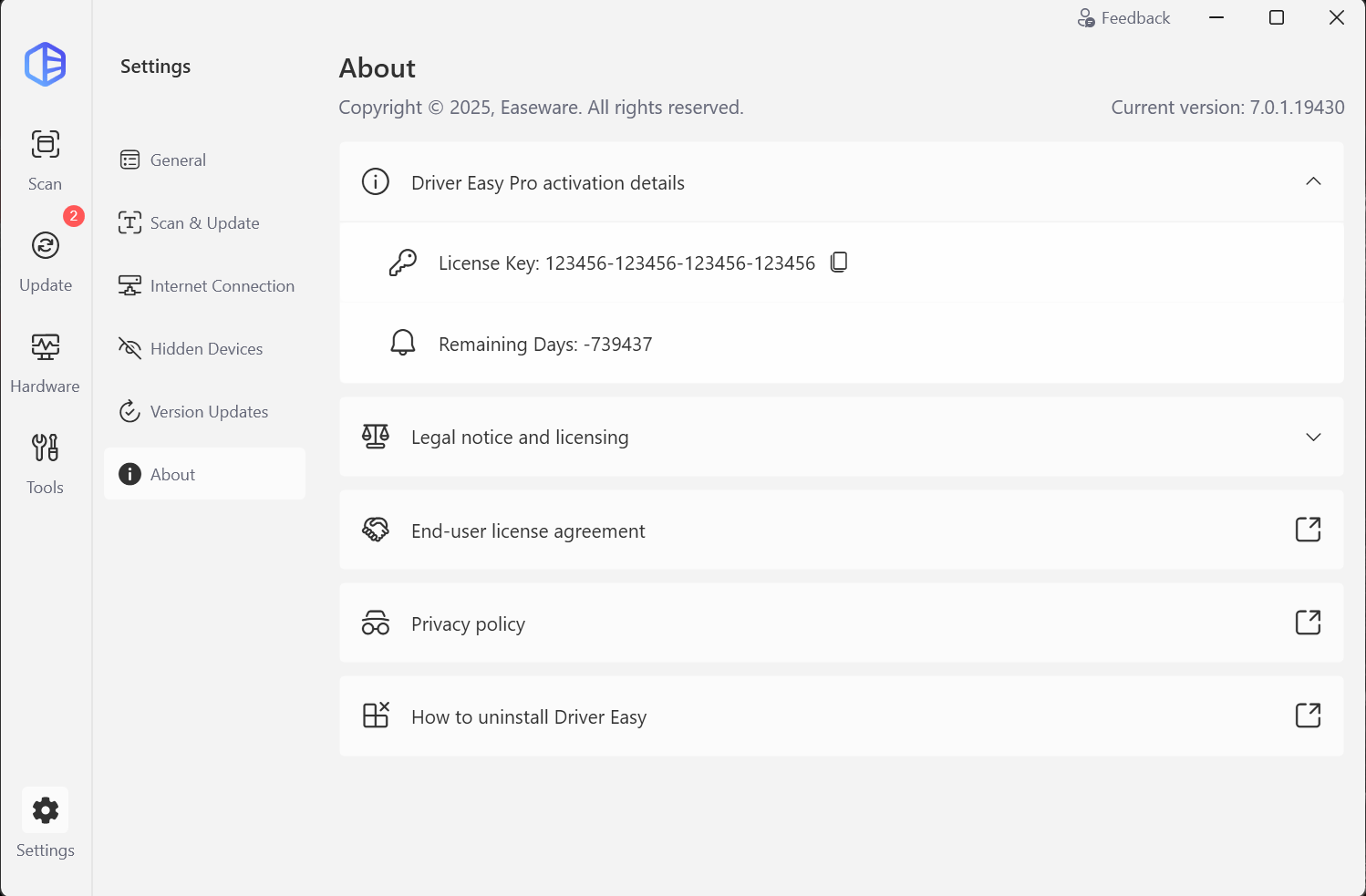Click End-user license agreement text
This screenshot has height=896, width=1366.
[528, 531]
